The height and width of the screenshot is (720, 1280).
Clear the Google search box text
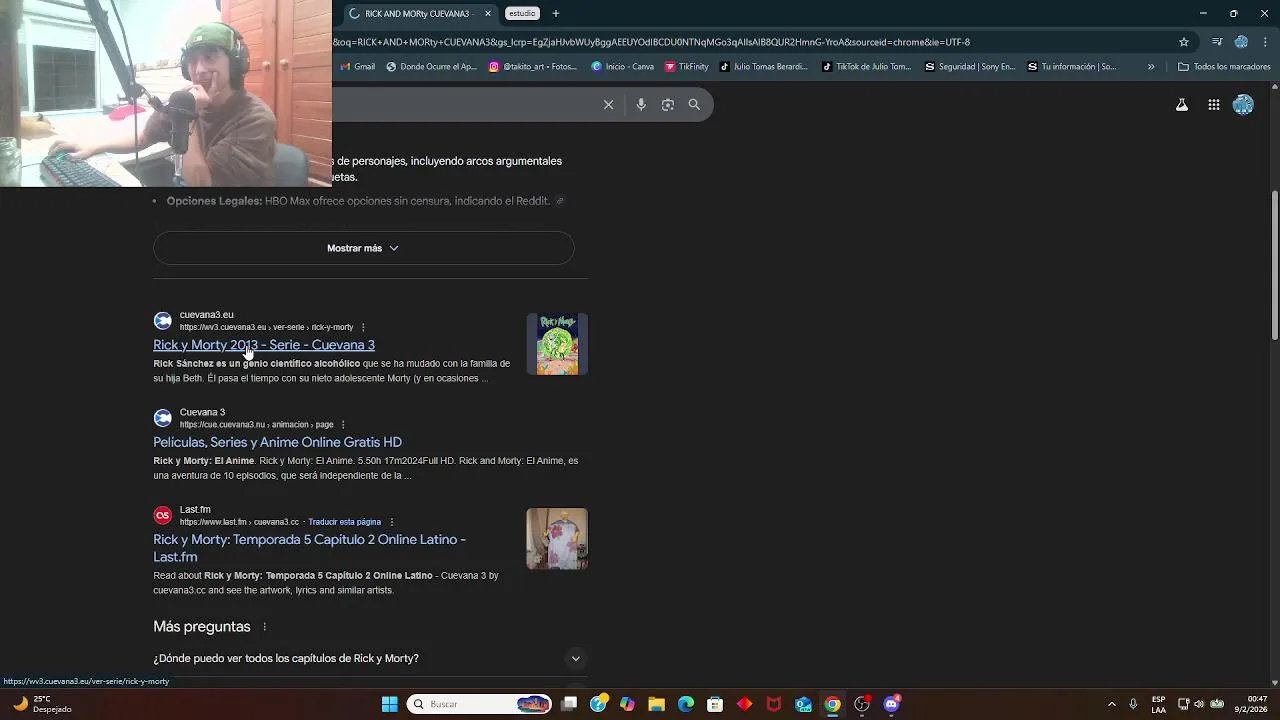pos(608,104)
